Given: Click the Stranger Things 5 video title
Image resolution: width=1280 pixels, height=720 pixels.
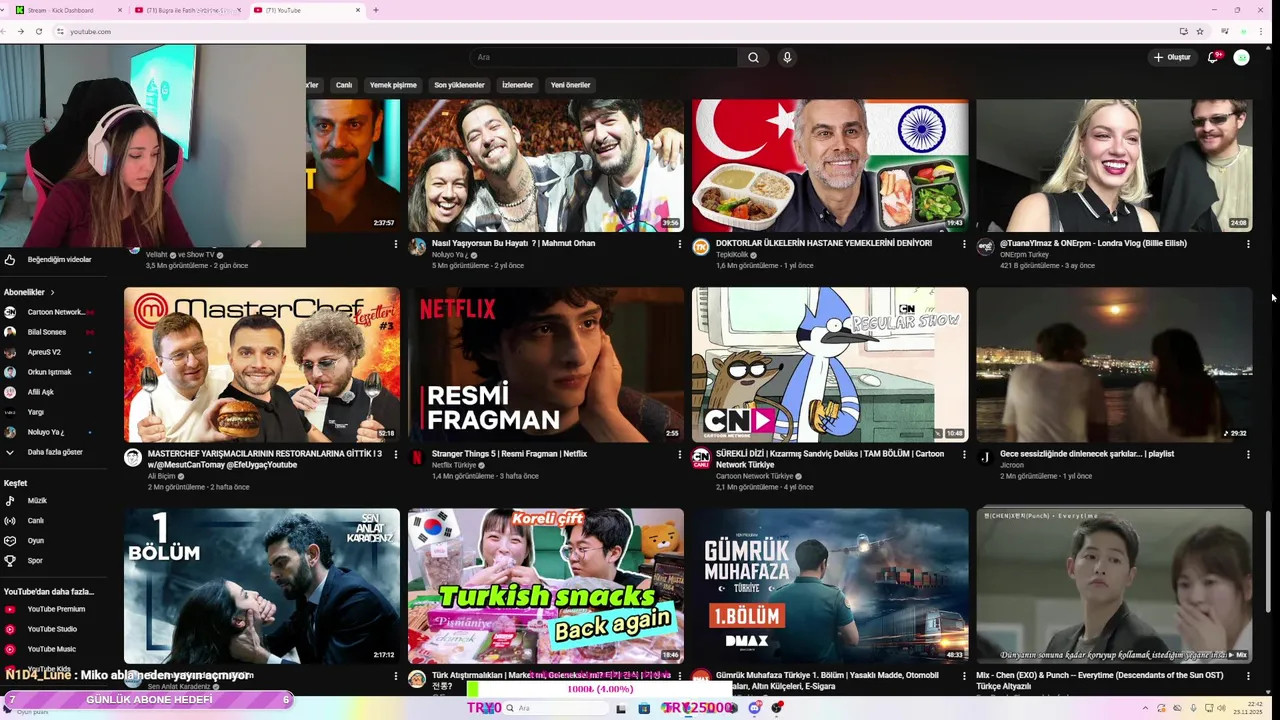Looking at the screenshot, I should pos(509,454).
